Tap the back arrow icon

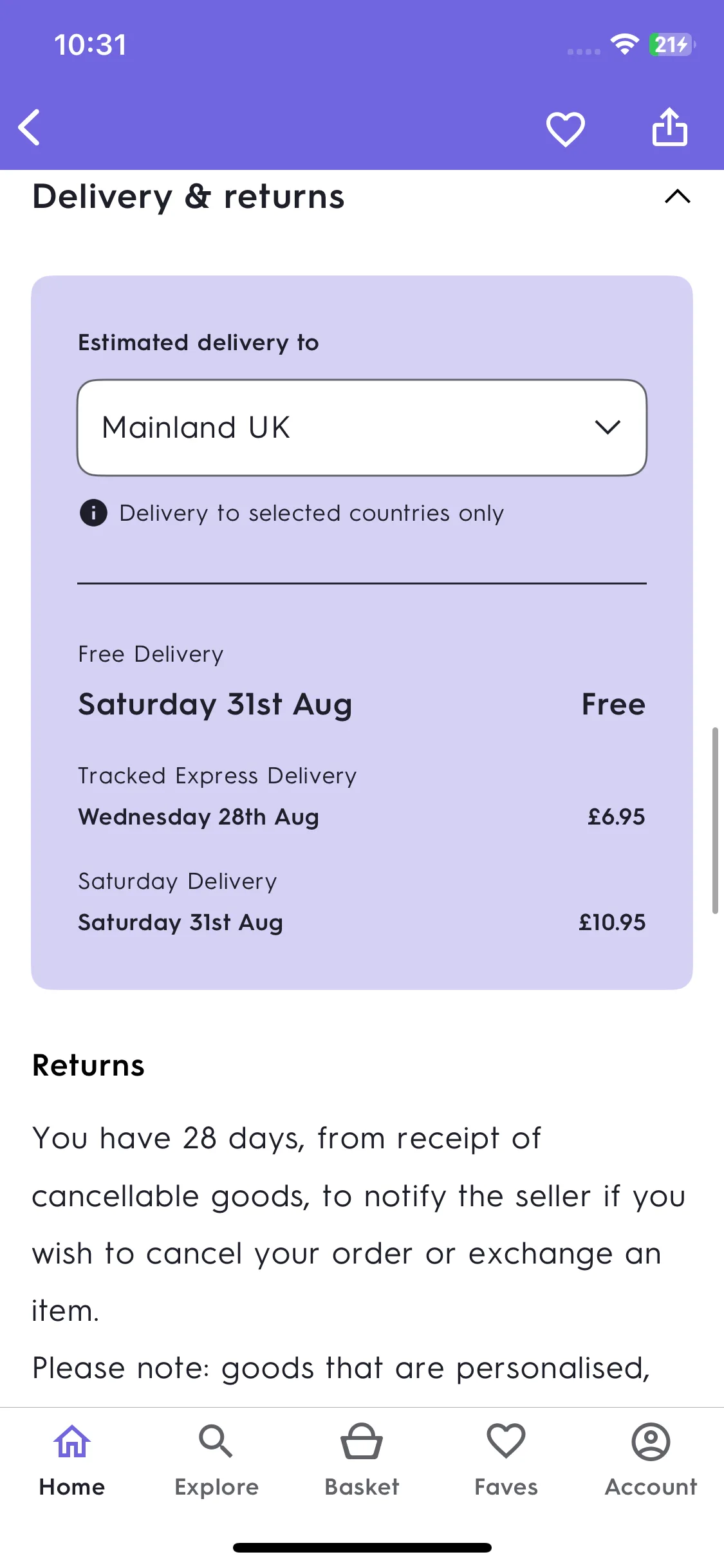30,127
